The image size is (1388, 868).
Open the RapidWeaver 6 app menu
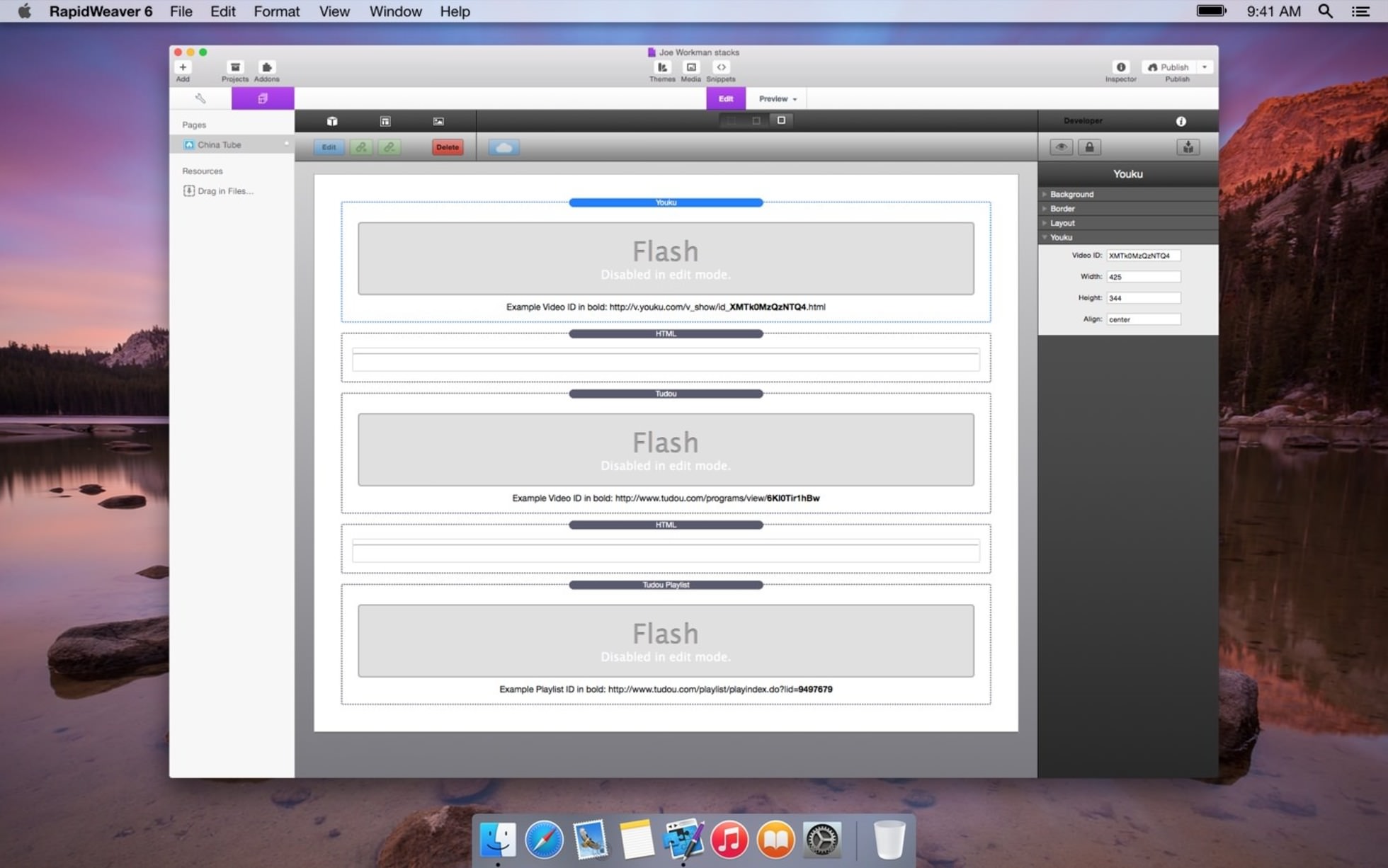pos(101,11)
